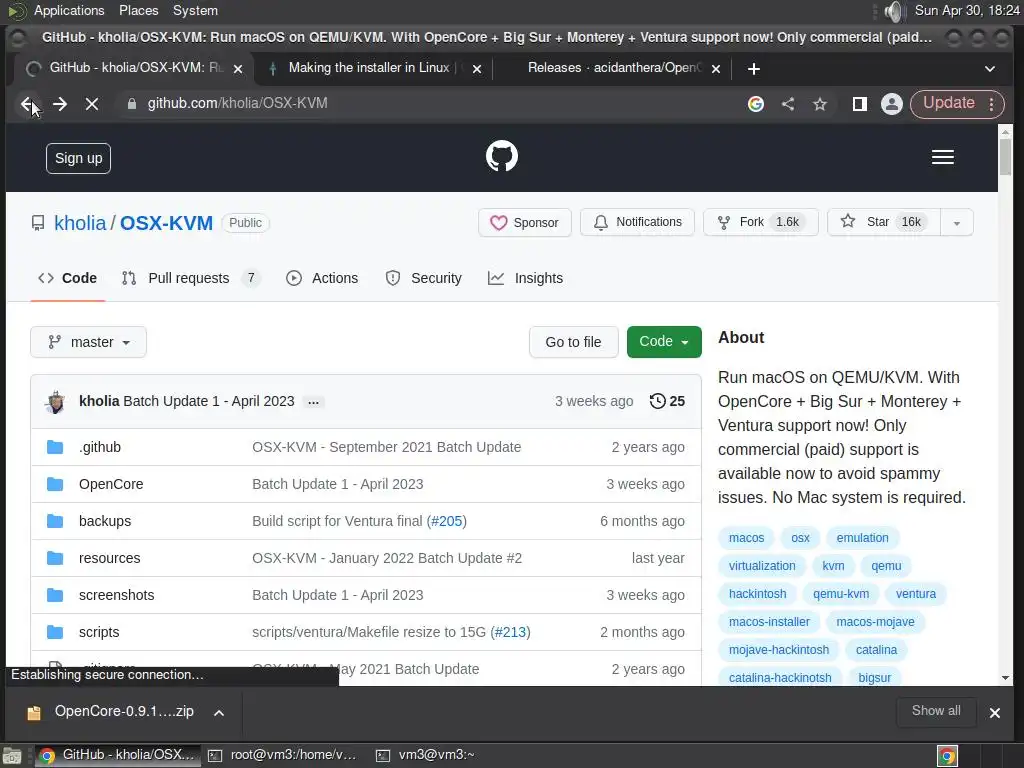This screenshot has width=1024, height=768.
Task: Switch to the Code tab
Action: [67, 278]
